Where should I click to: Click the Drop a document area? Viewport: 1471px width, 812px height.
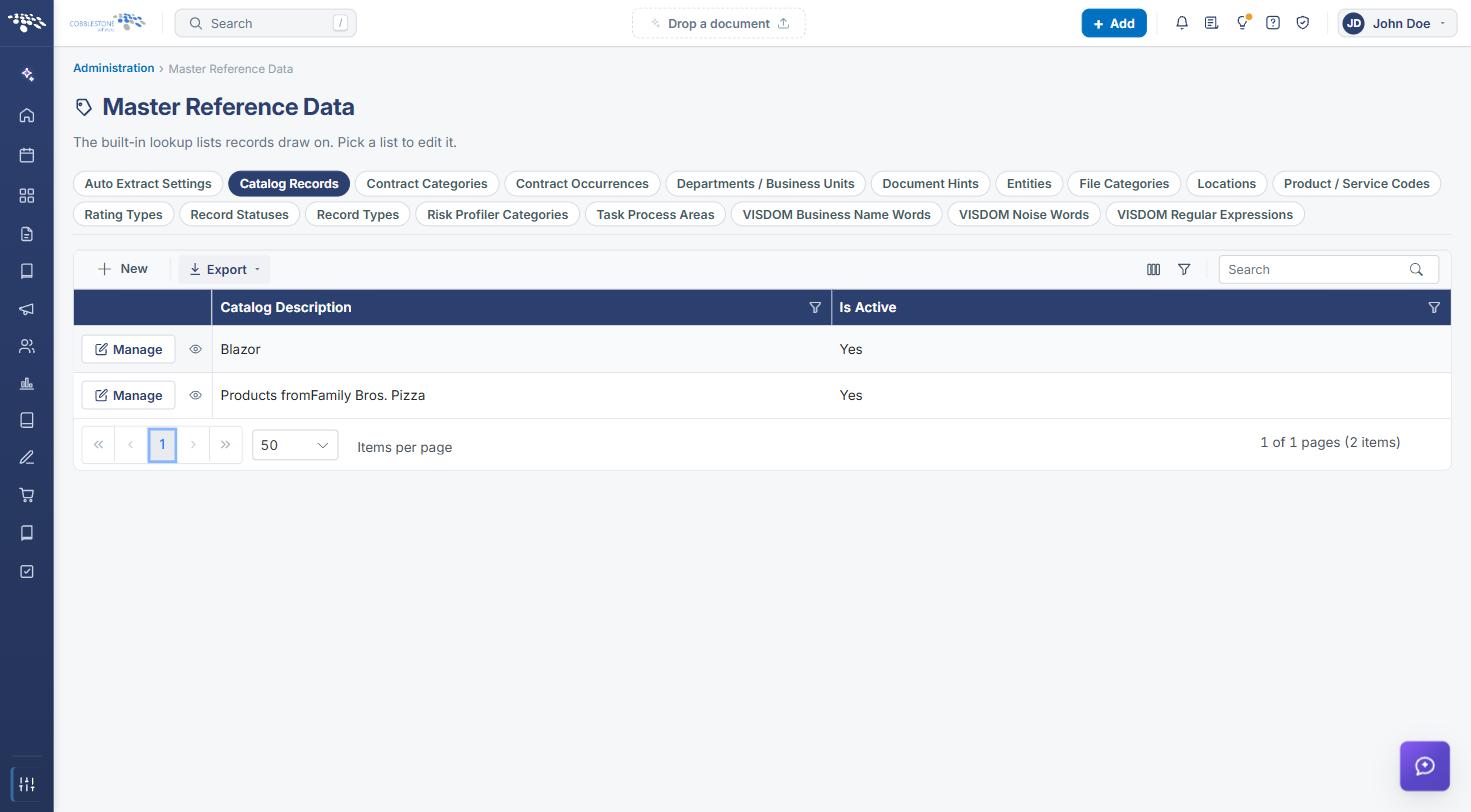(718, 23)
